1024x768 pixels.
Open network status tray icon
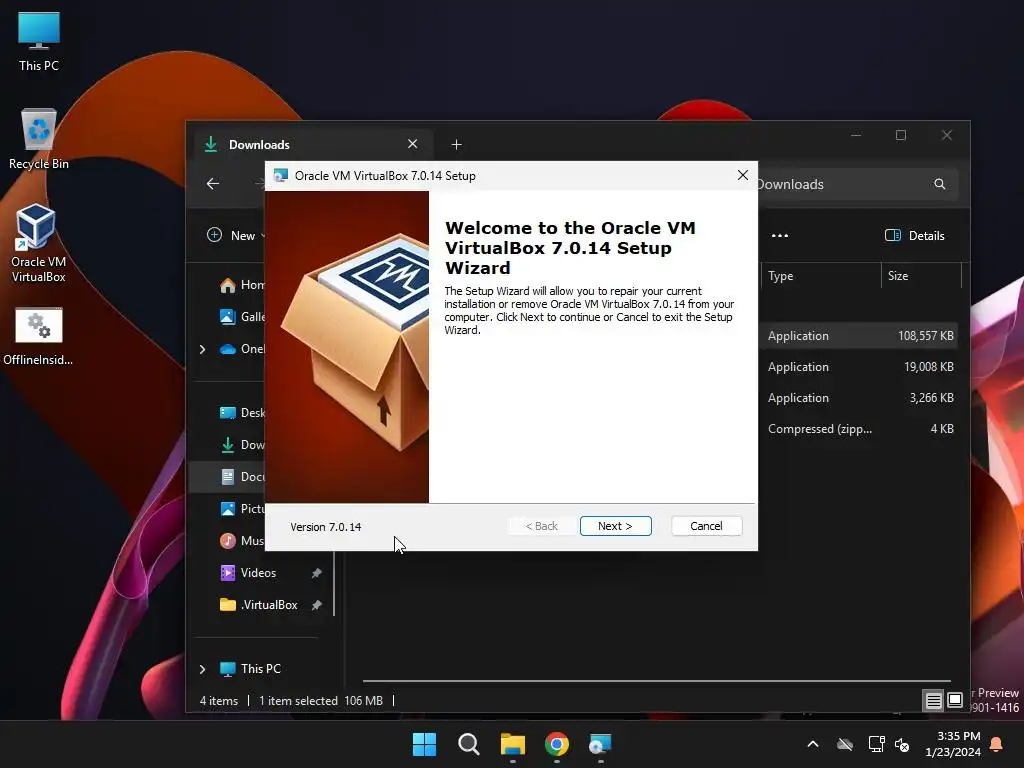coord(876,744)
